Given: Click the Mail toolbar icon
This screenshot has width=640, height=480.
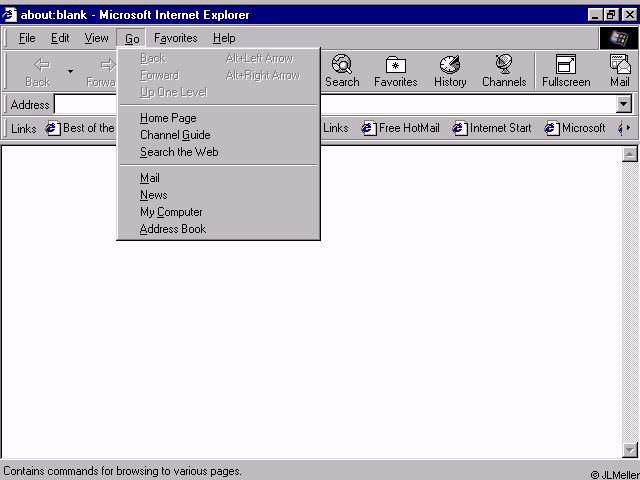Looking at the screenshot, I should [619, 71].
